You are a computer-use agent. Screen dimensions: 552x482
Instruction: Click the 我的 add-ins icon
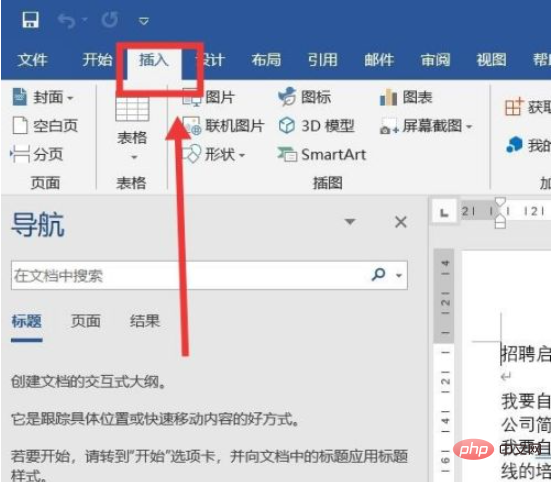[515, 145]
